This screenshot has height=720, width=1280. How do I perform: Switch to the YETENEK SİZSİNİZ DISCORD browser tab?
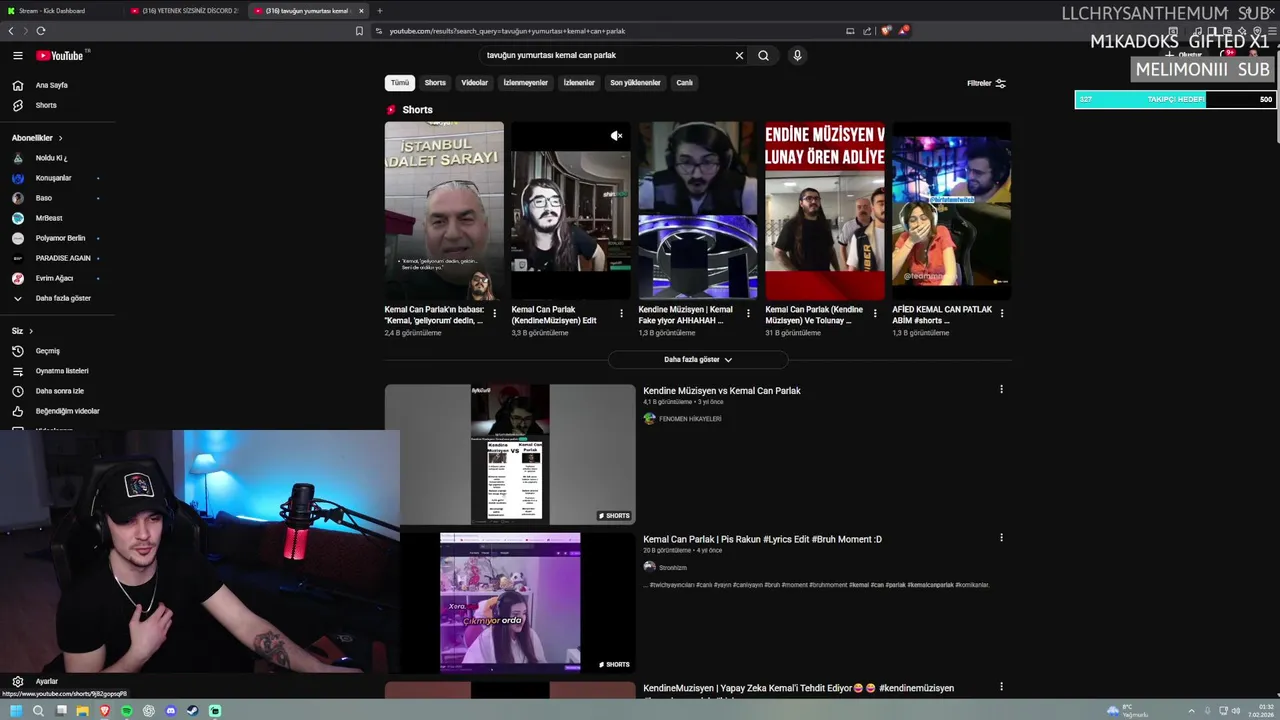(185, 11)
